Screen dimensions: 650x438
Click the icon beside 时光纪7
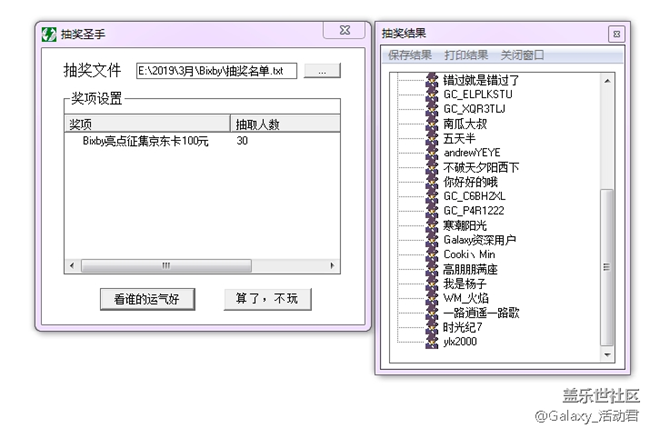click(x=432, y=327)
